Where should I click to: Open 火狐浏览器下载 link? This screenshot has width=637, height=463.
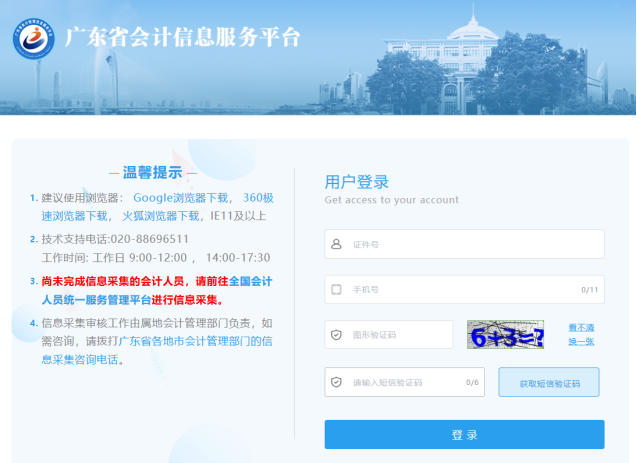(x=161, y=216)
